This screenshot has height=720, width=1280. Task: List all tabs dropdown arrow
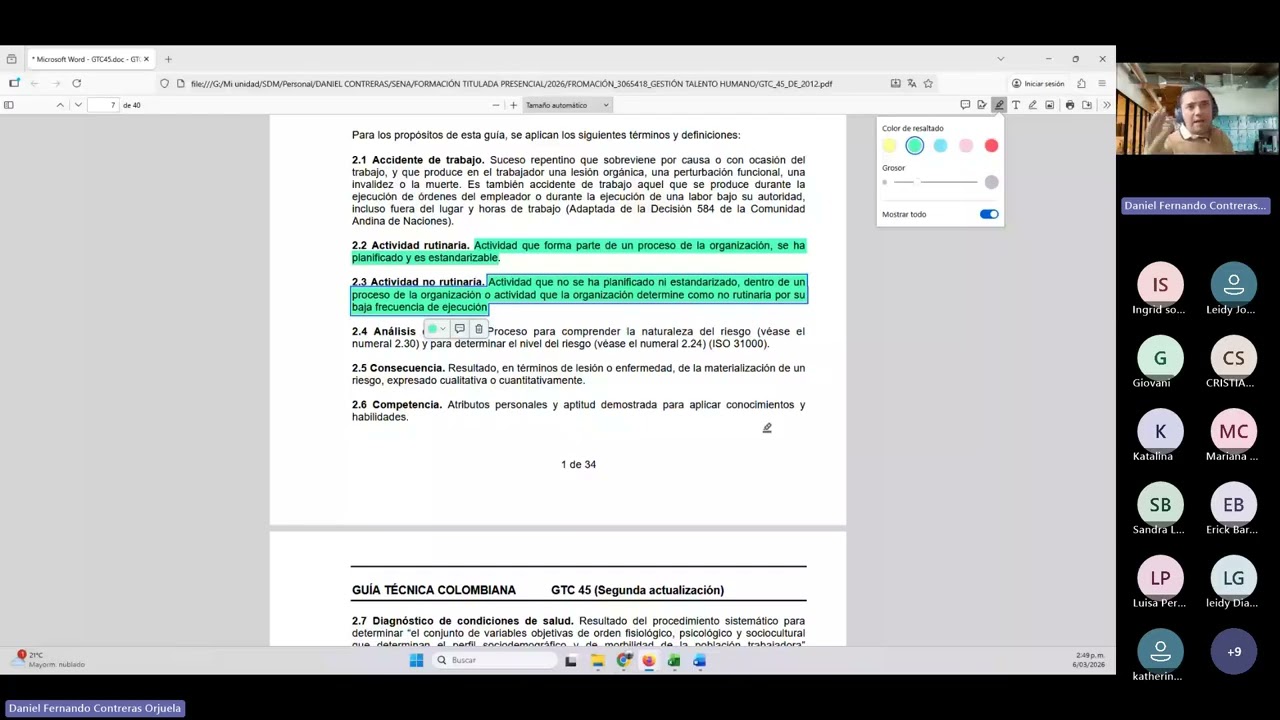pyautogui.click(x=1000, y=59)
